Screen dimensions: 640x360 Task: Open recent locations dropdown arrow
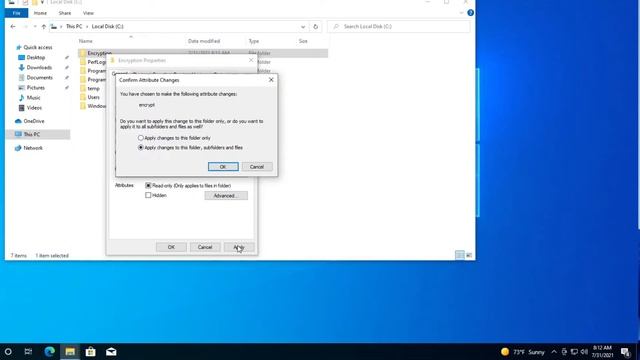click(x=35, y=27)
